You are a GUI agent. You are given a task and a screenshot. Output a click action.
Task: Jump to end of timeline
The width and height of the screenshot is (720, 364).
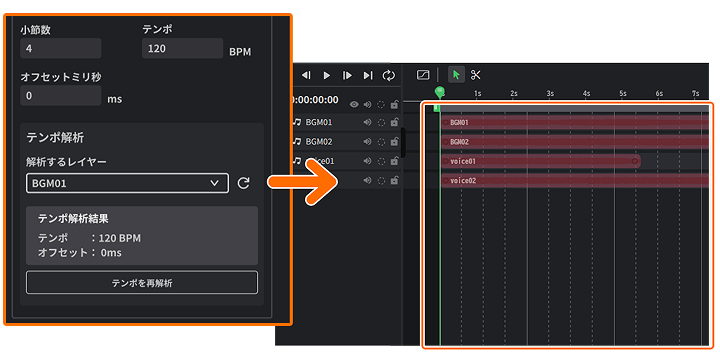coord(368,75)
